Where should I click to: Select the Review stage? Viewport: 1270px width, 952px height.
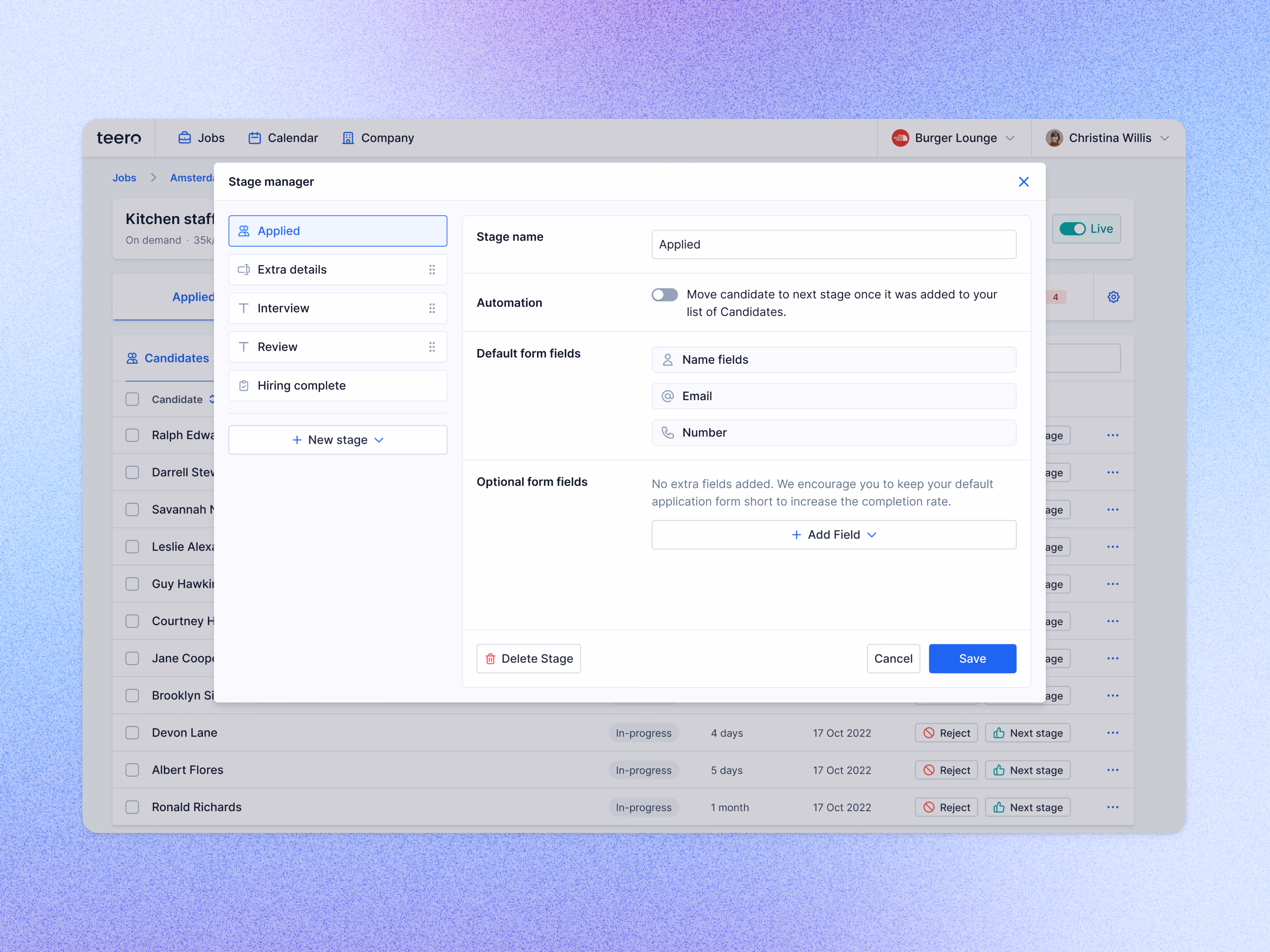tap(338, 347)
